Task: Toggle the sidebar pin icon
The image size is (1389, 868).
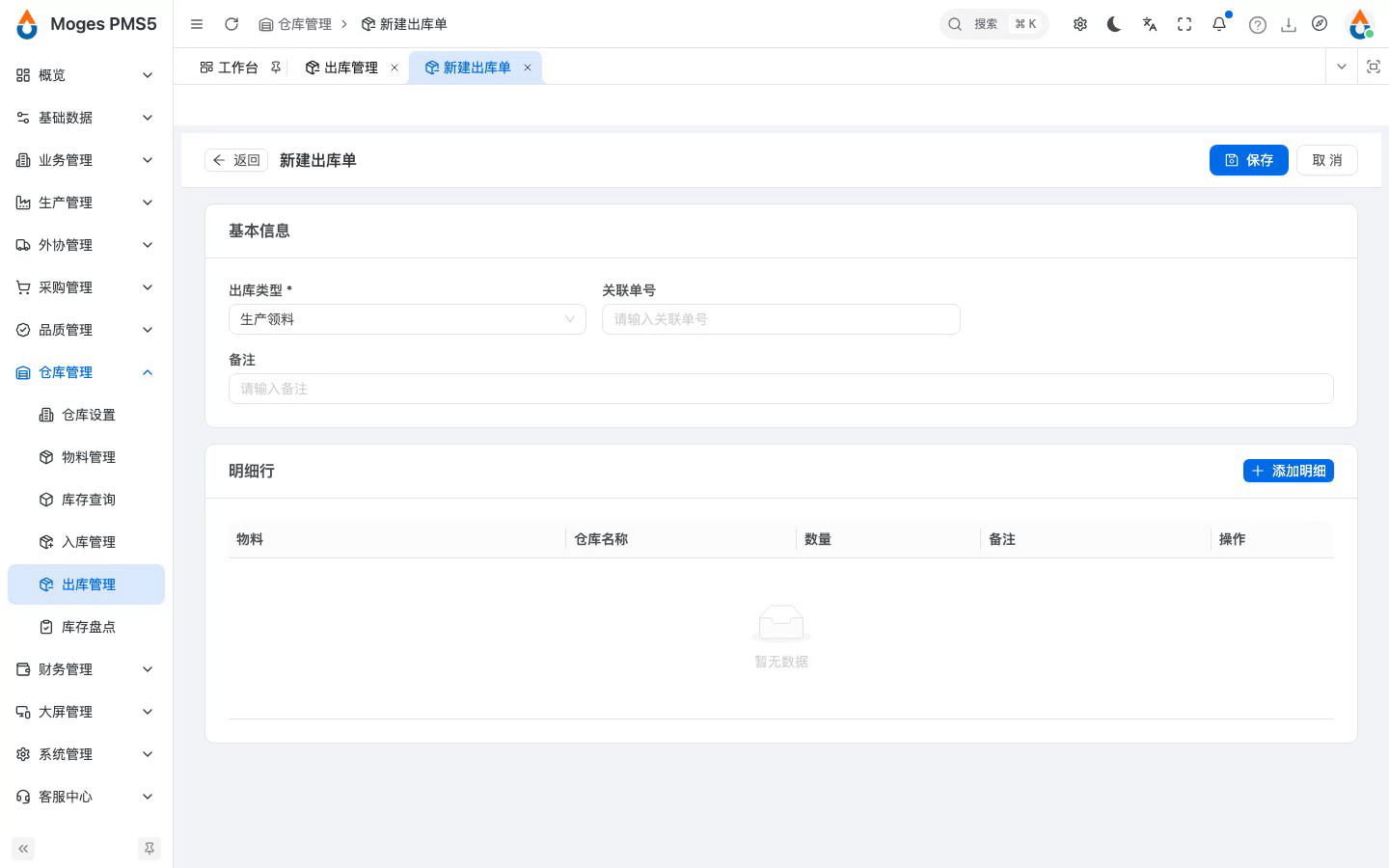Action: point(150,849)
